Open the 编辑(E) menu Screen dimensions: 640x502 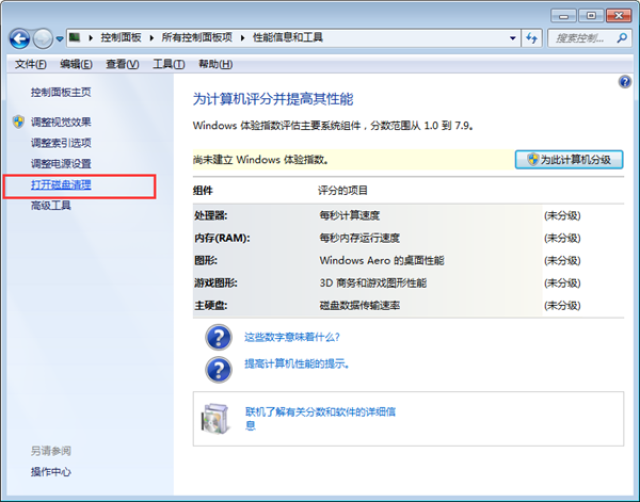click(x=76, y=64)
